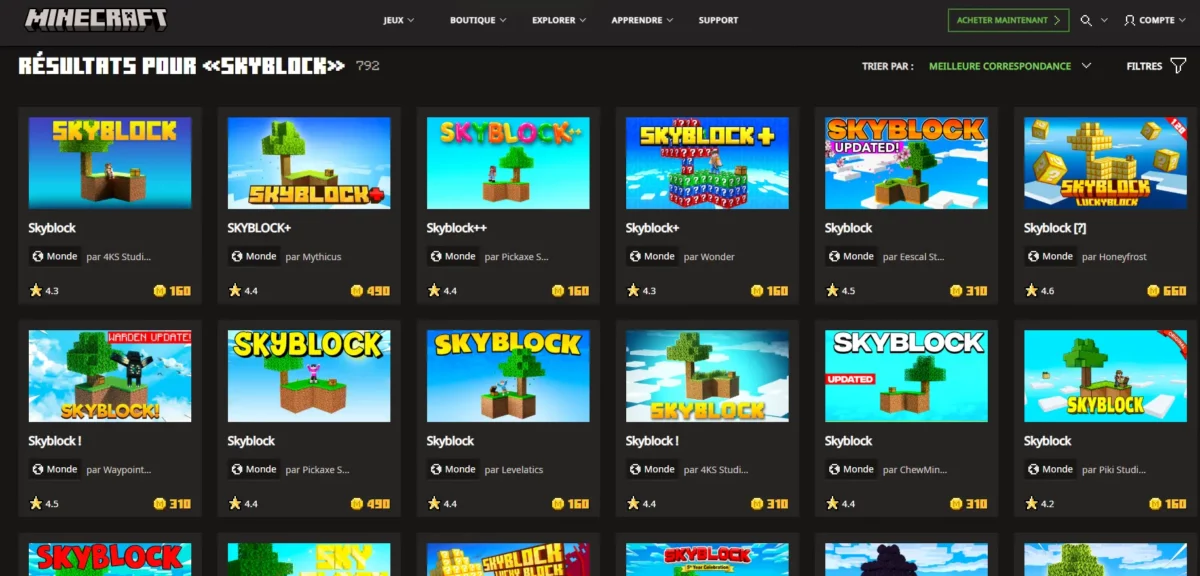Expand the Explorer menu

point(559,20)
